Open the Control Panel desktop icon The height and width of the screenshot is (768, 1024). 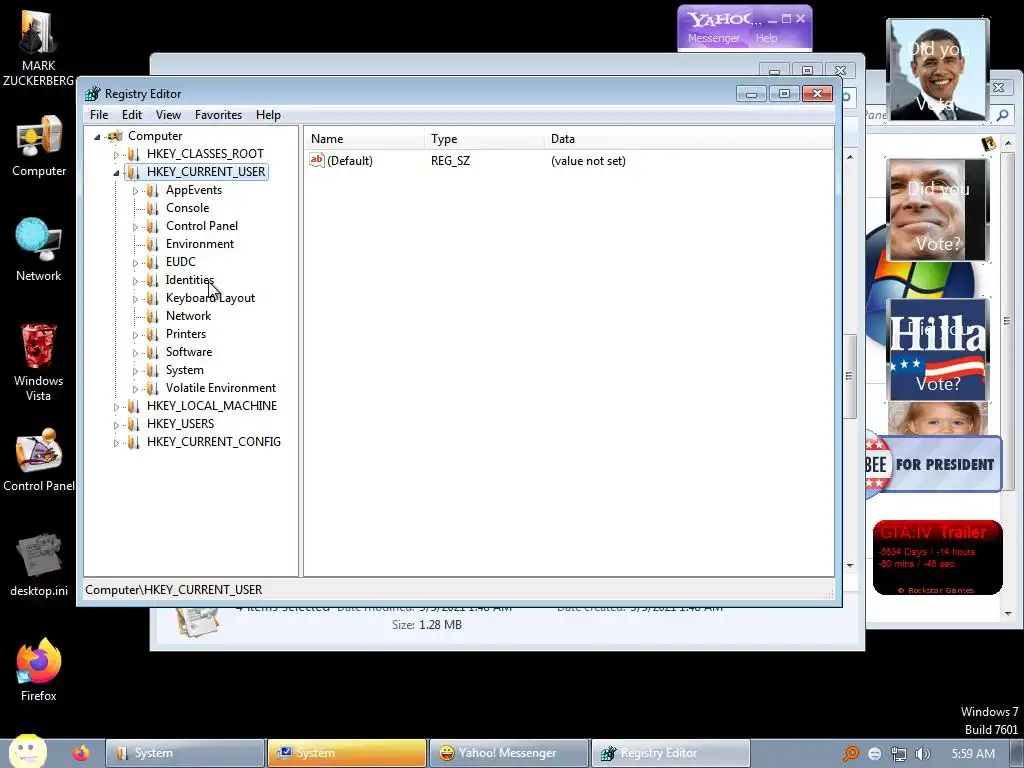coord(39,451)
